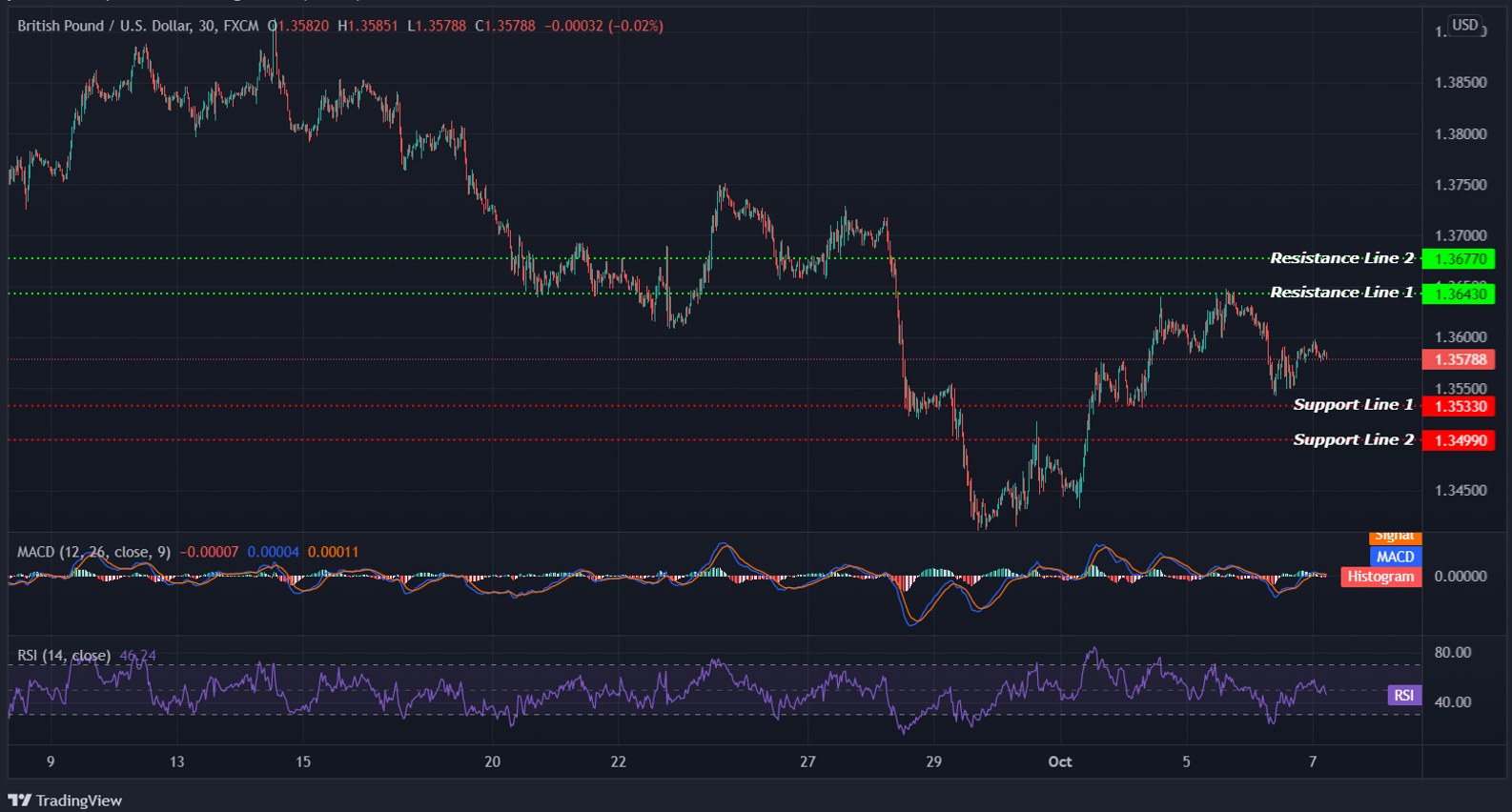1512x812 pixels.
Task: Select the MACD signal value 0.00011
Action: click(334, 552)
